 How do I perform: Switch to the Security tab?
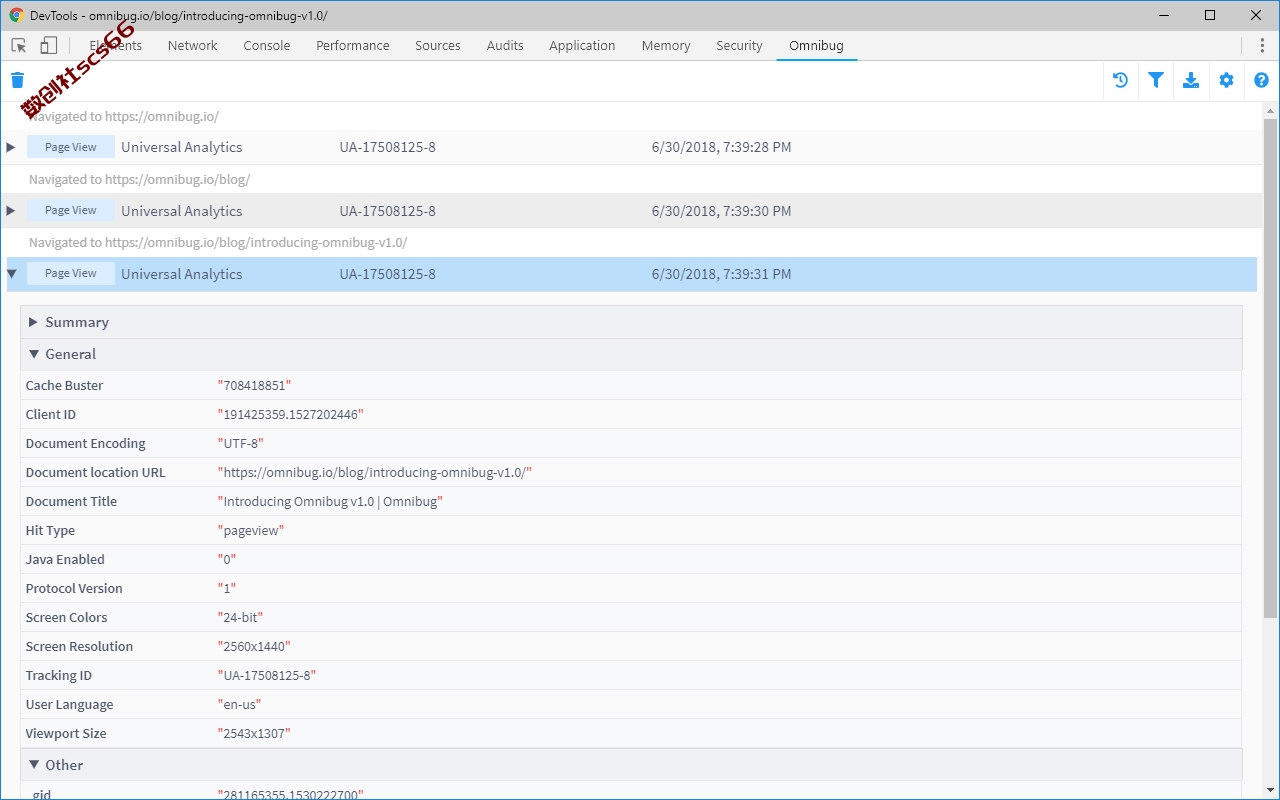coord(739,45)
